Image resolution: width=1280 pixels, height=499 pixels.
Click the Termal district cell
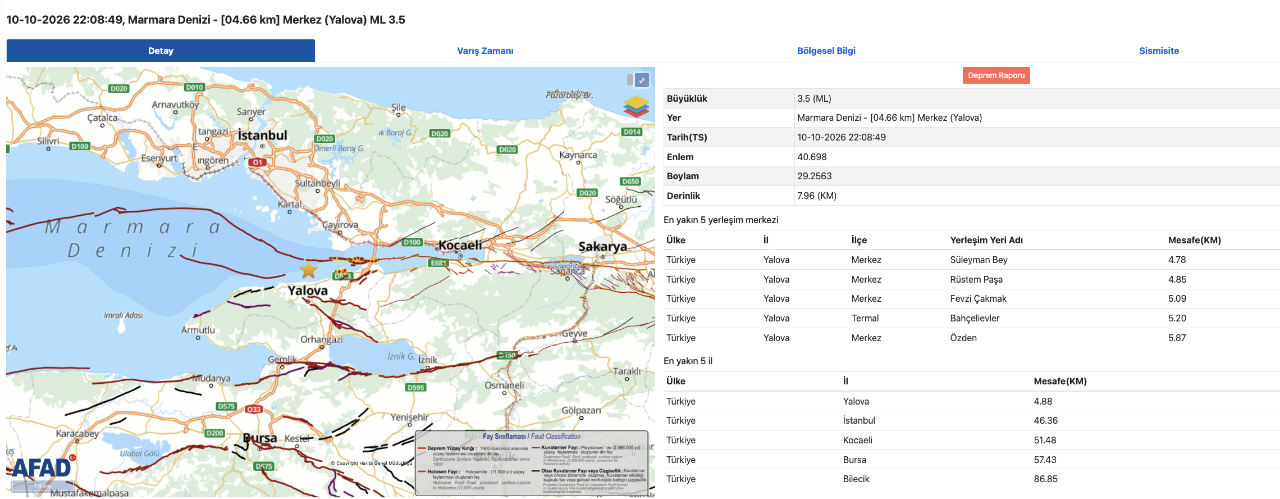(x=865, y=318)
